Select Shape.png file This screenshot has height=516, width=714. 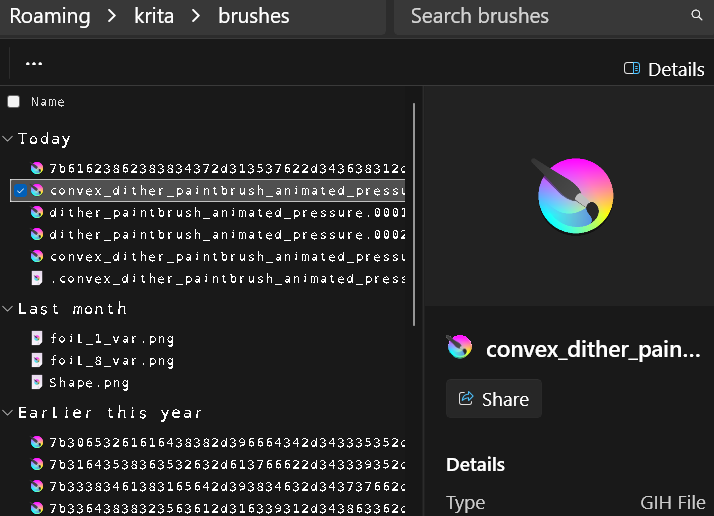(89, 383)
